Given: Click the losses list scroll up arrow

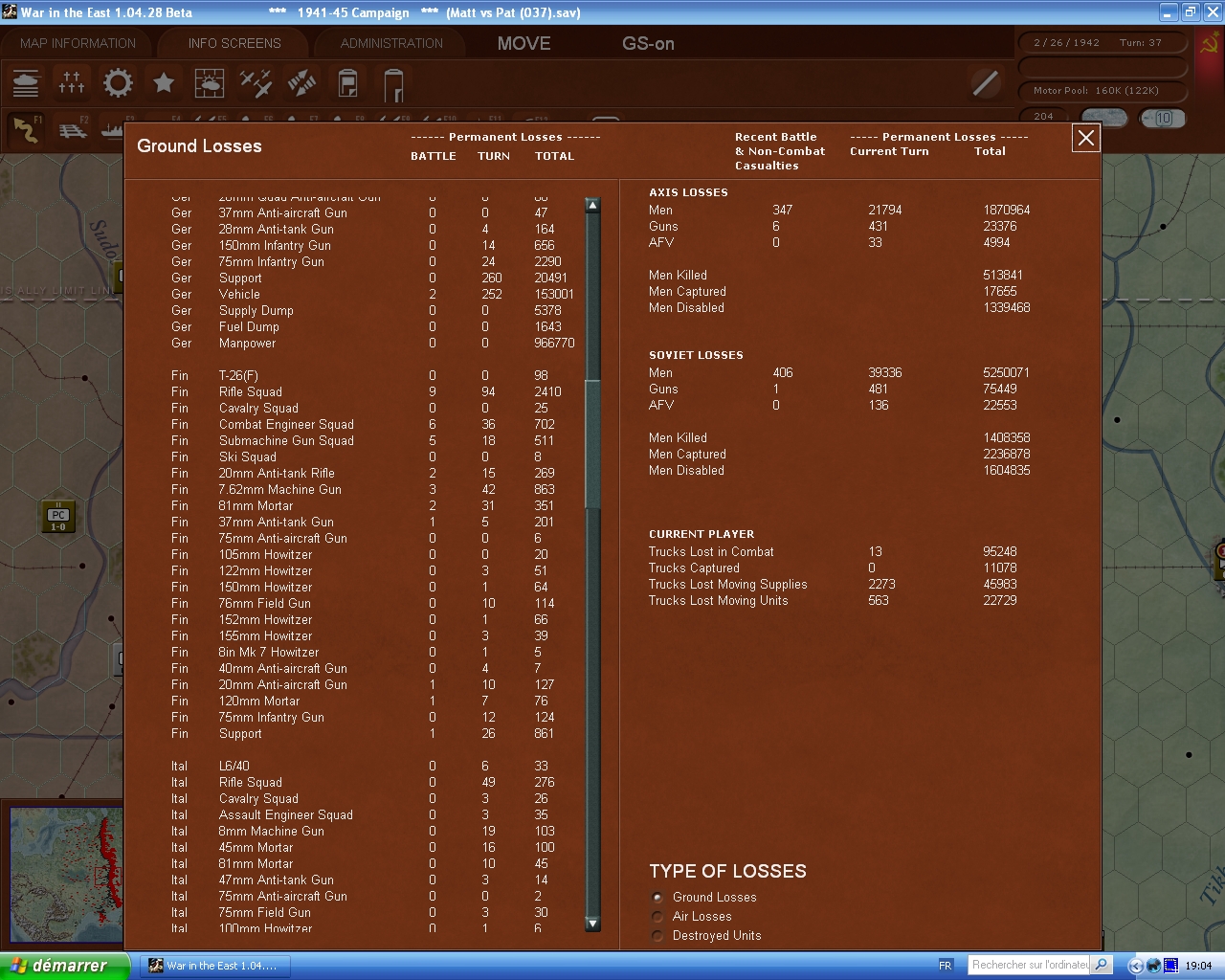Looking at the screenshot, I should tap(592, 205).
